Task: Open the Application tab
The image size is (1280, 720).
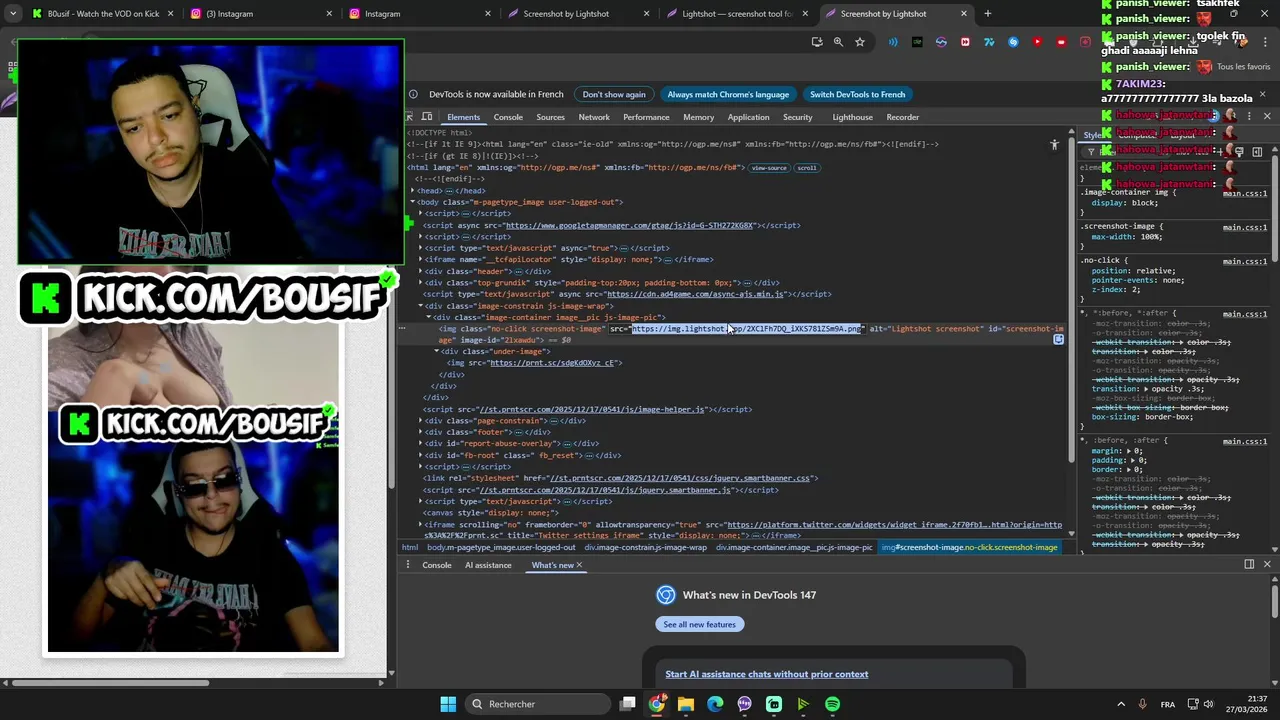Action: pos(748,117)
